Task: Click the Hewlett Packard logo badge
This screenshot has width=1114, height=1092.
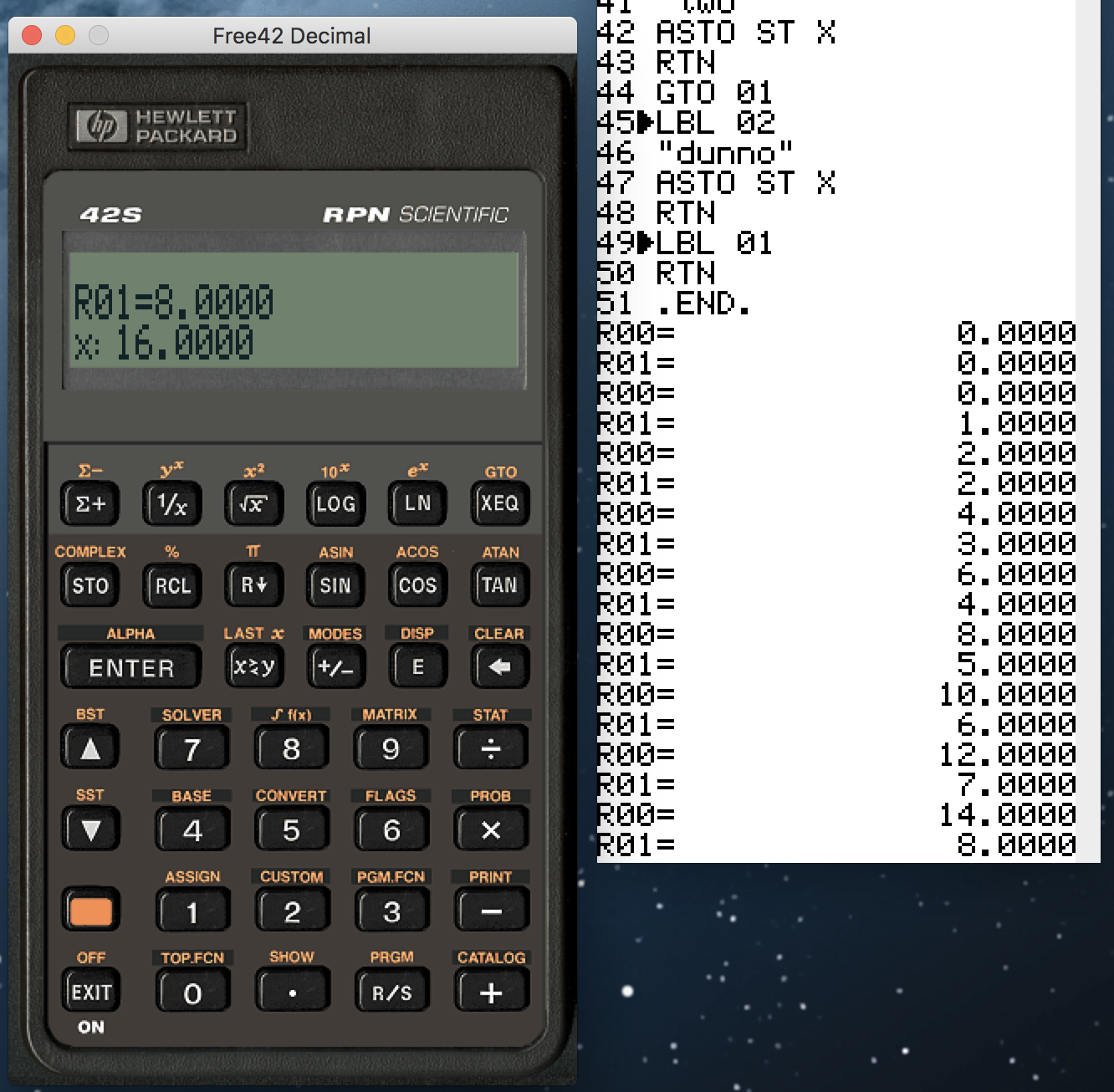Action: tap(156, 125)
